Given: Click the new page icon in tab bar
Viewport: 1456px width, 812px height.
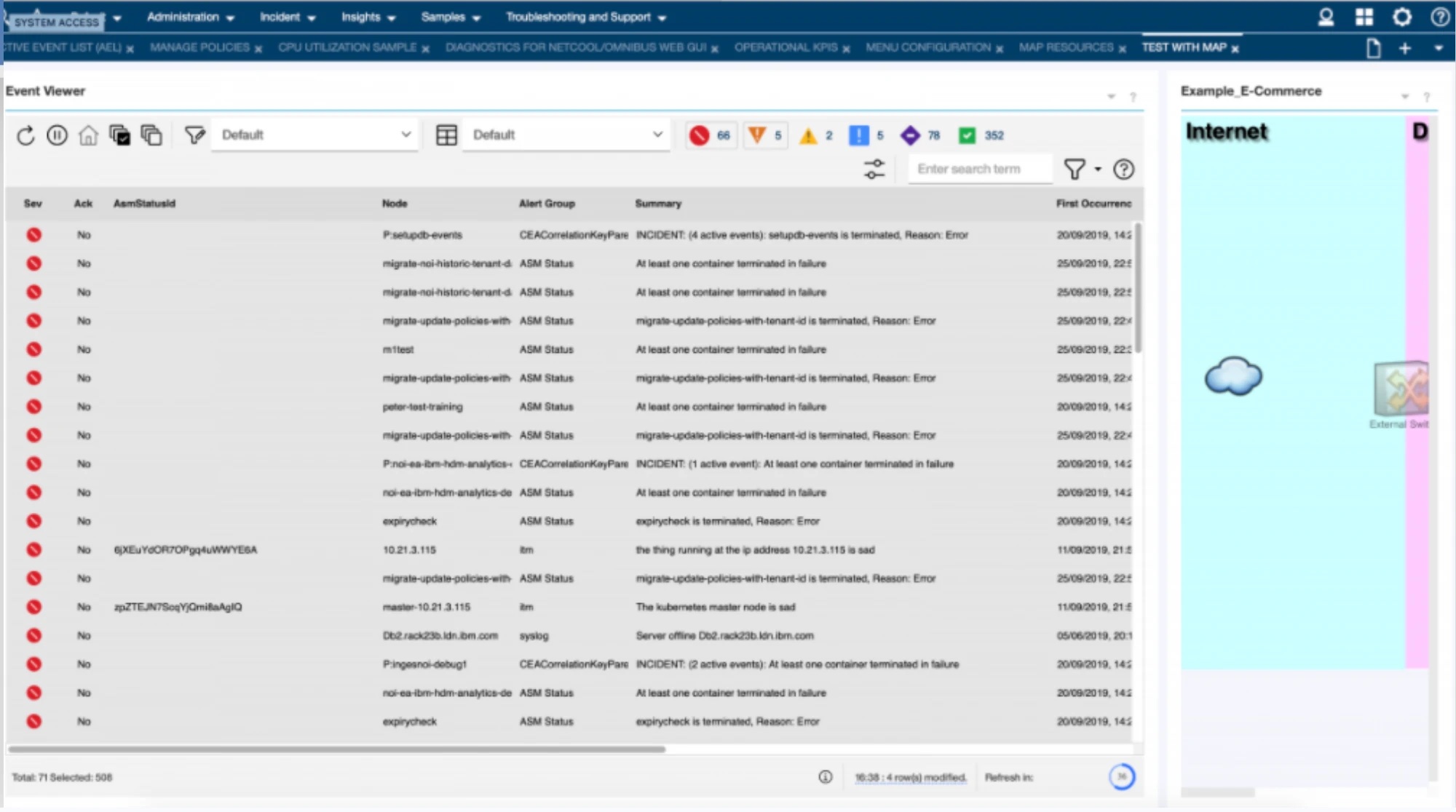Looking at the screenshot, I should pos(1373,49).
